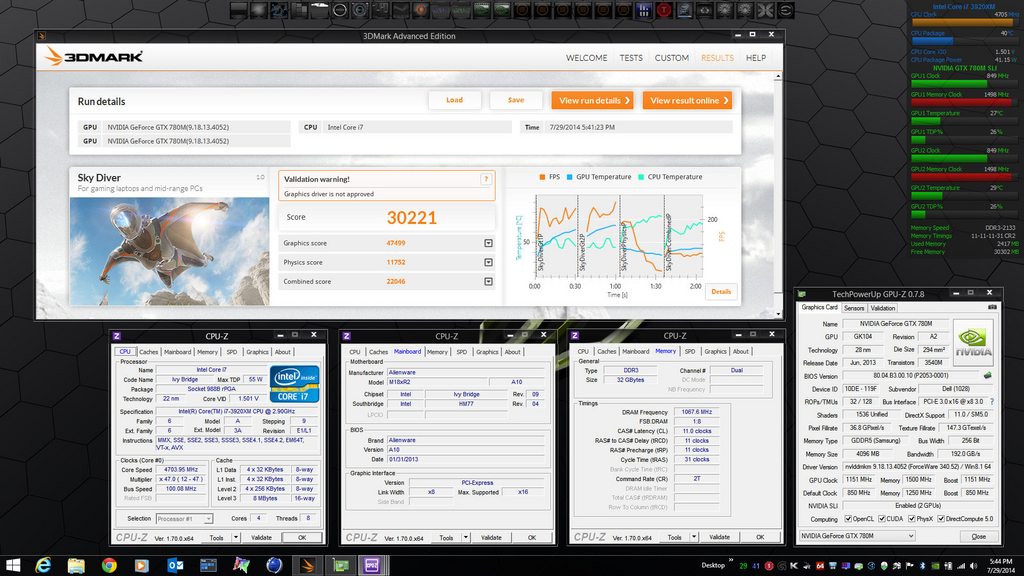Click the Details button under the chart
The image size is (1024, 576).
point(721,291)
